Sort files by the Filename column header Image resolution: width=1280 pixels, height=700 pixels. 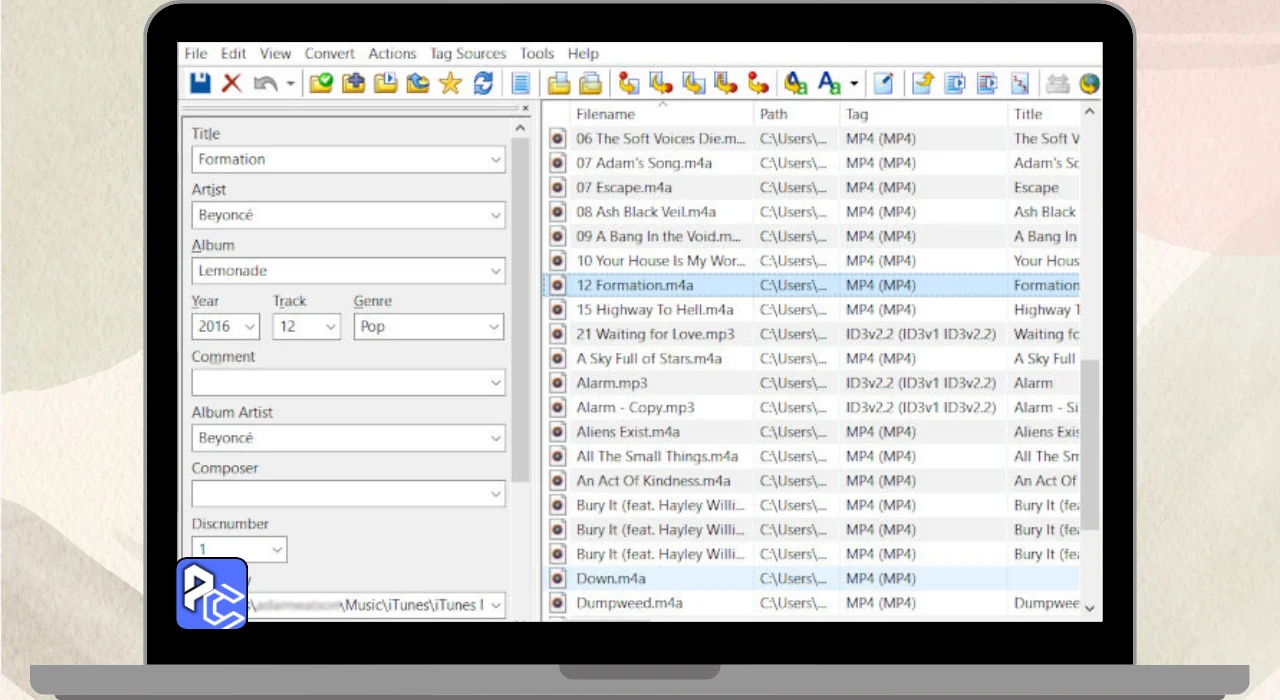pyautogui.click(x=605, y=114)
